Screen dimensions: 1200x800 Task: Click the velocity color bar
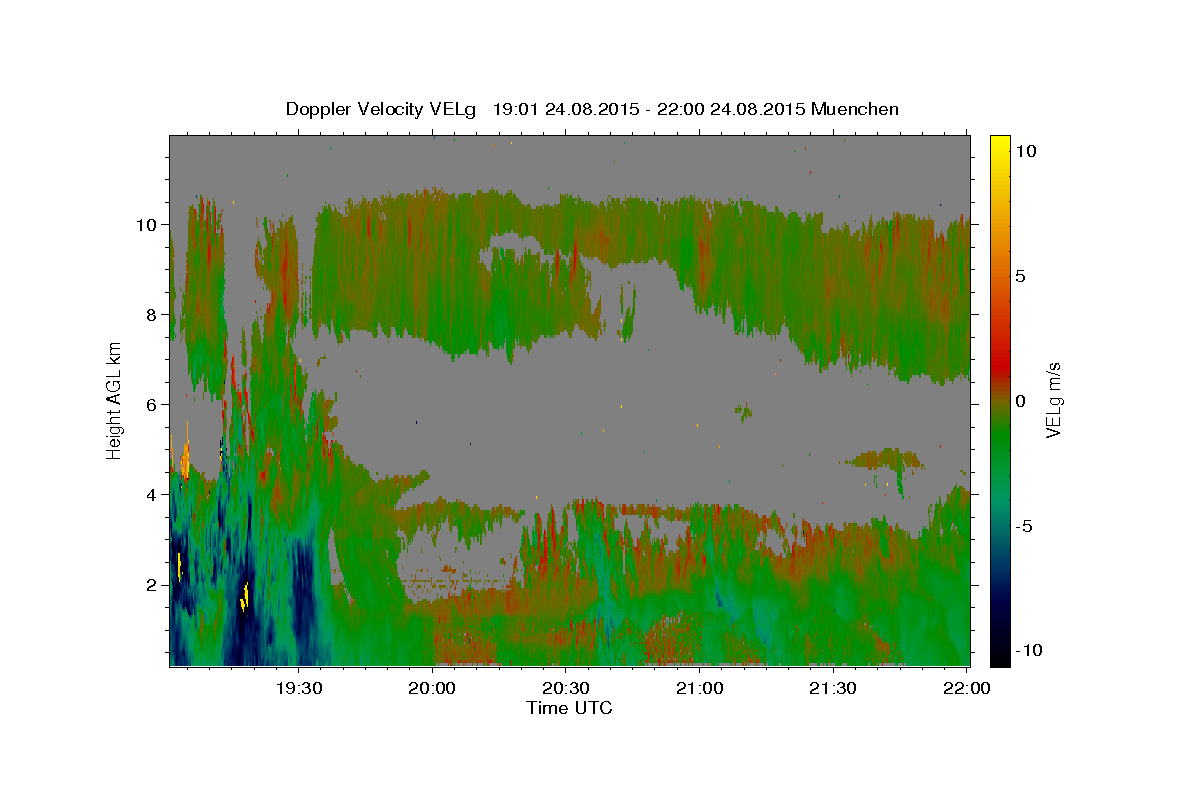pyautogui.click(x=1000, y=400)
